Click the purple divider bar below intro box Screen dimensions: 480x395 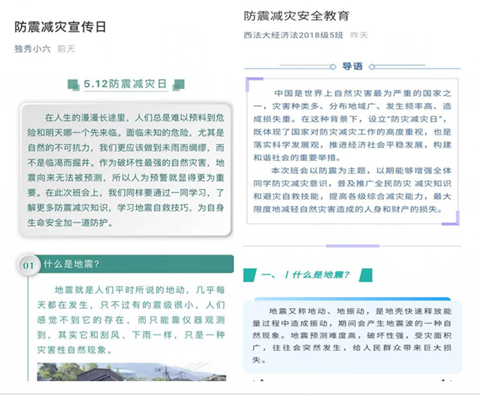click(352, 246)
